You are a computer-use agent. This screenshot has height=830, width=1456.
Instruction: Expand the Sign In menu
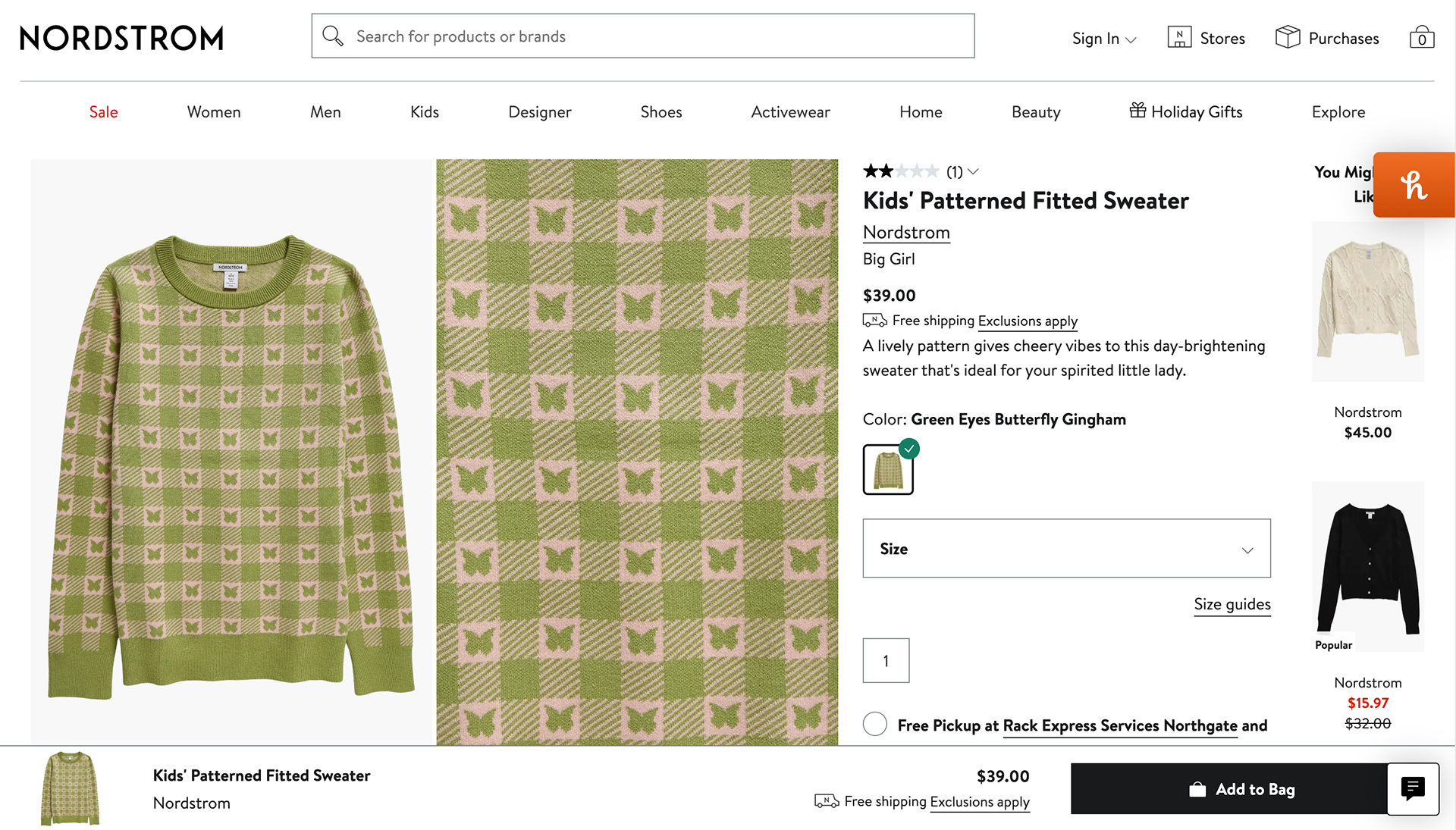1103,39
